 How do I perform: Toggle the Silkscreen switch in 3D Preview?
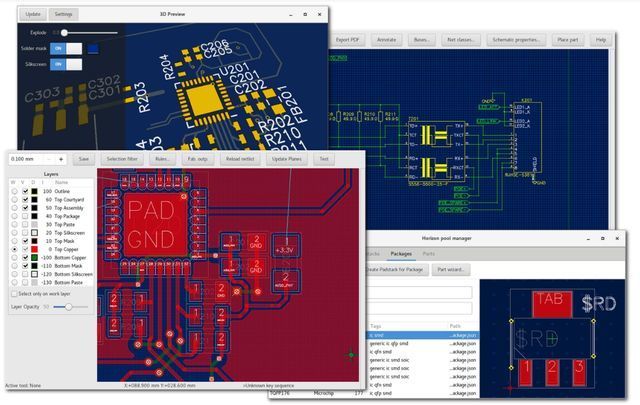(x=66, y=64)
